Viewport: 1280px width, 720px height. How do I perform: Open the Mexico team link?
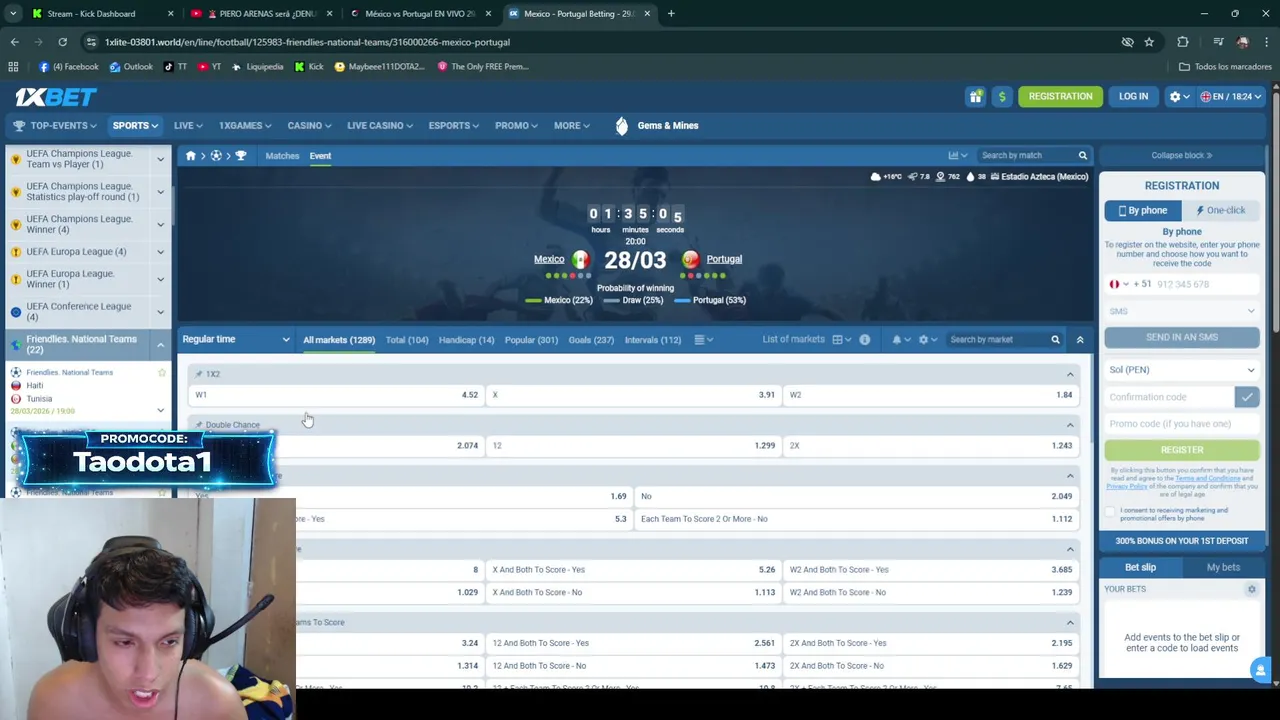pos(549,259)
